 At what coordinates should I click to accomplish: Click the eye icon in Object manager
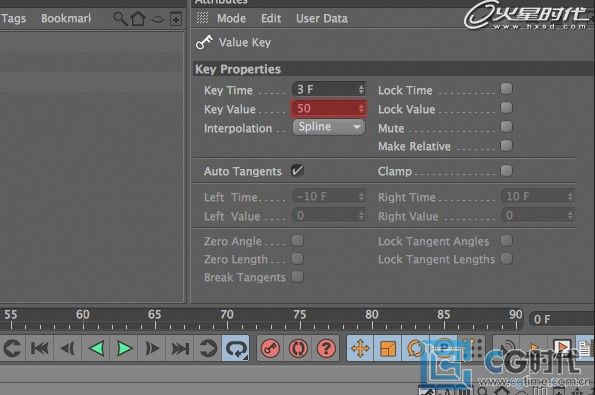(158, 19)
